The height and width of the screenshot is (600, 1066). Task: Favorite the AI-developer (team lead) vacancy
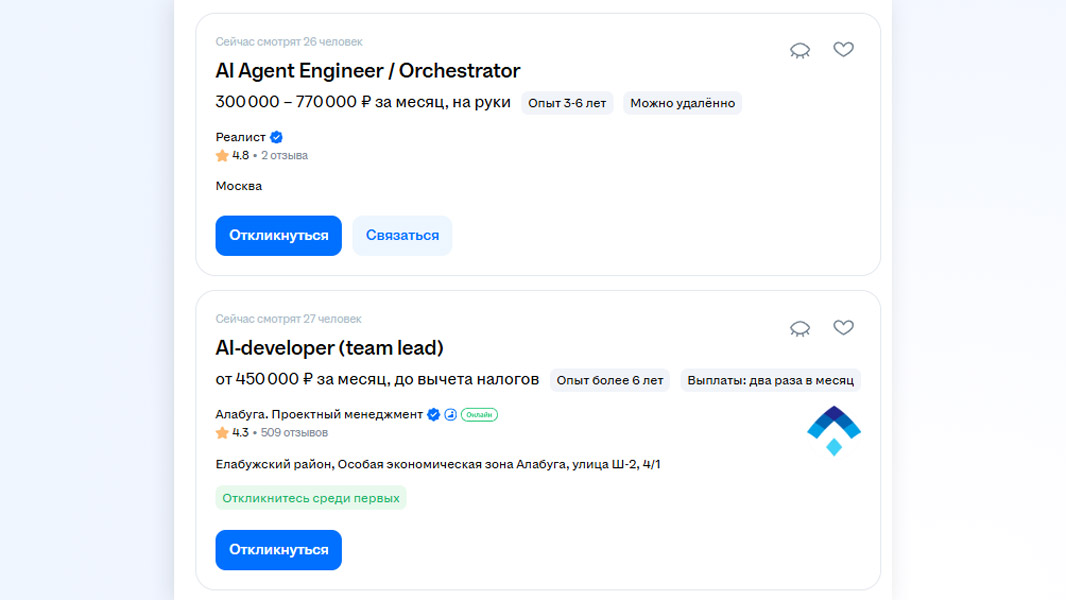point(844,327)
